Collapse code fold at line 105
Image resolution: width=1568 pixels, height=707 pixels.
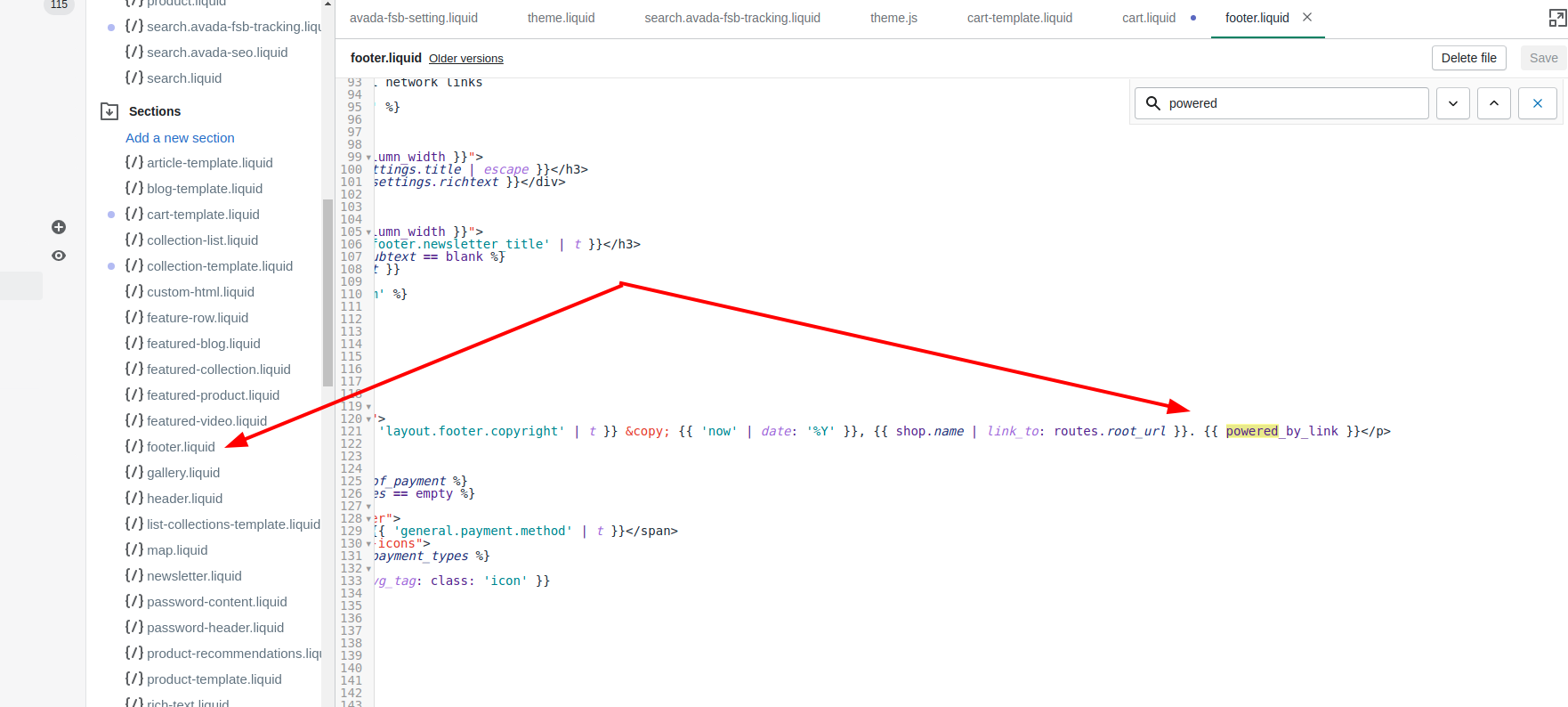coord(368,232)
